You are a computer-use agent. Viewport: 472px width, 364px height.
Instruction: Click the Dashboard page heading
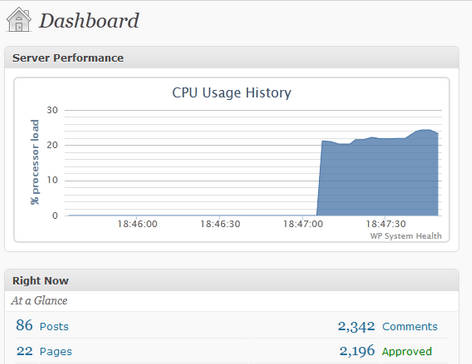pyautogui.click(x=89, y=21)
